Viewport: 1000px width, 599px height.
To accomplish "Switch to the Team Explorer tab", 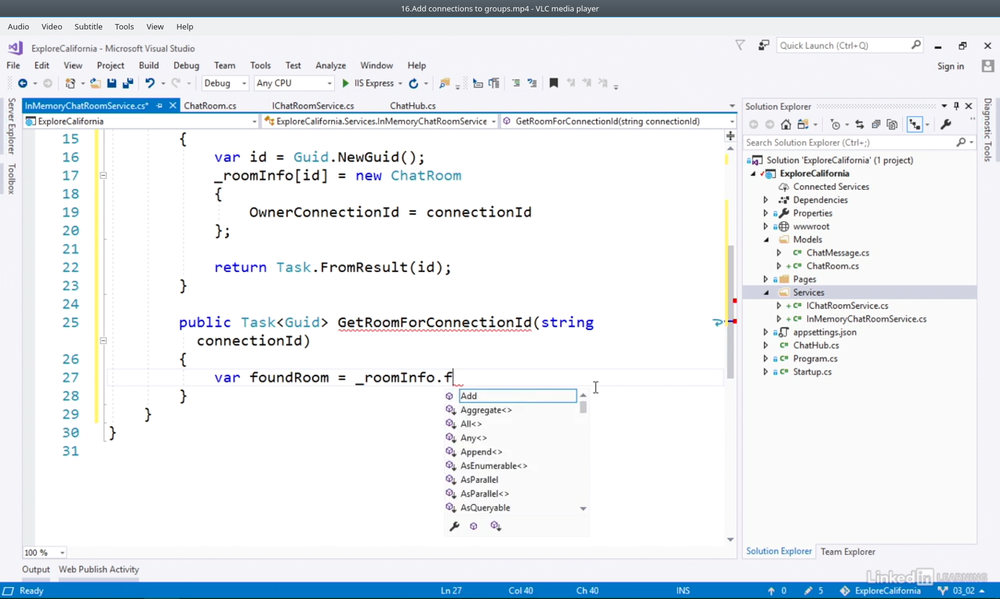I will [x=848, y=552].
